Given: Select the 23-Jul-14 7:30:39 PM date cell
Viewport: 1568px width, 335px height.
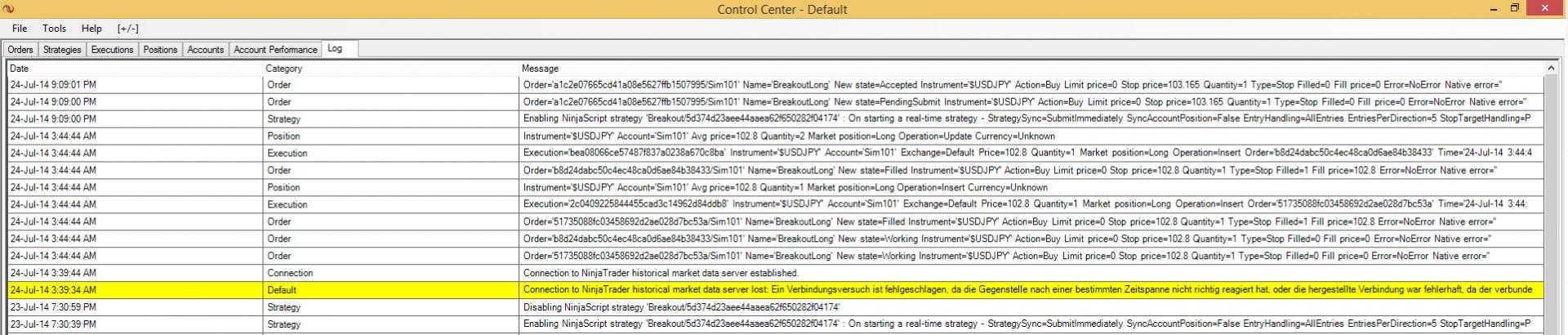Looking at the screenshot, I should 135,324.
